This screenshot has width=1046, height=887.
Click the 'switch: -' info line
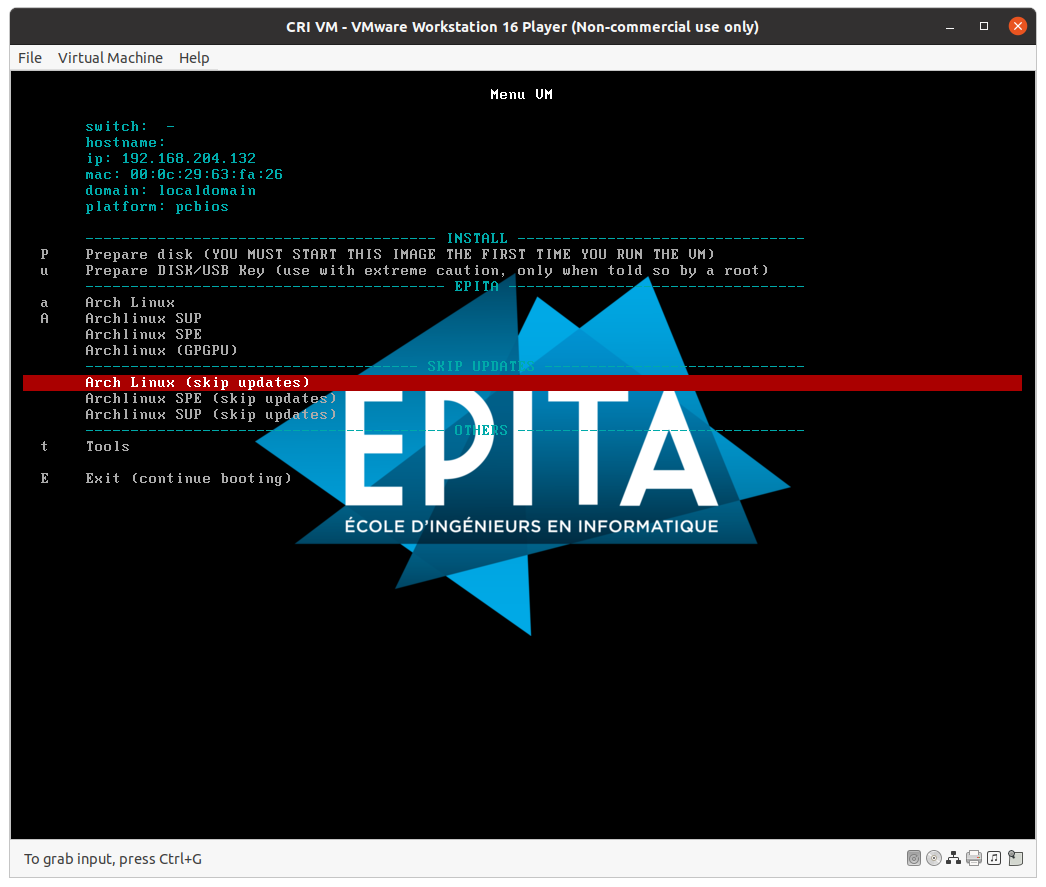click(x=130, y=127)
